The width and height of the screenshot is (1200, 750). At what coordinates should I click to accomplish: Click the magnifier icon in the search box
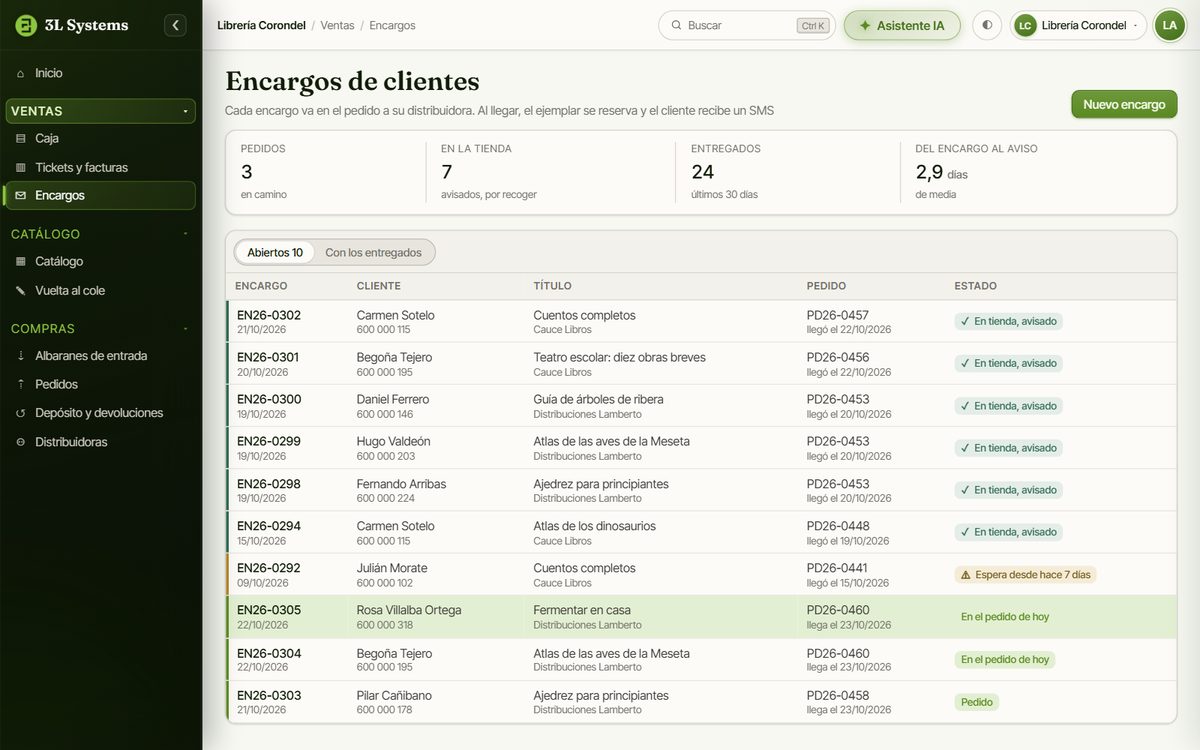click(x=676, y=25)
